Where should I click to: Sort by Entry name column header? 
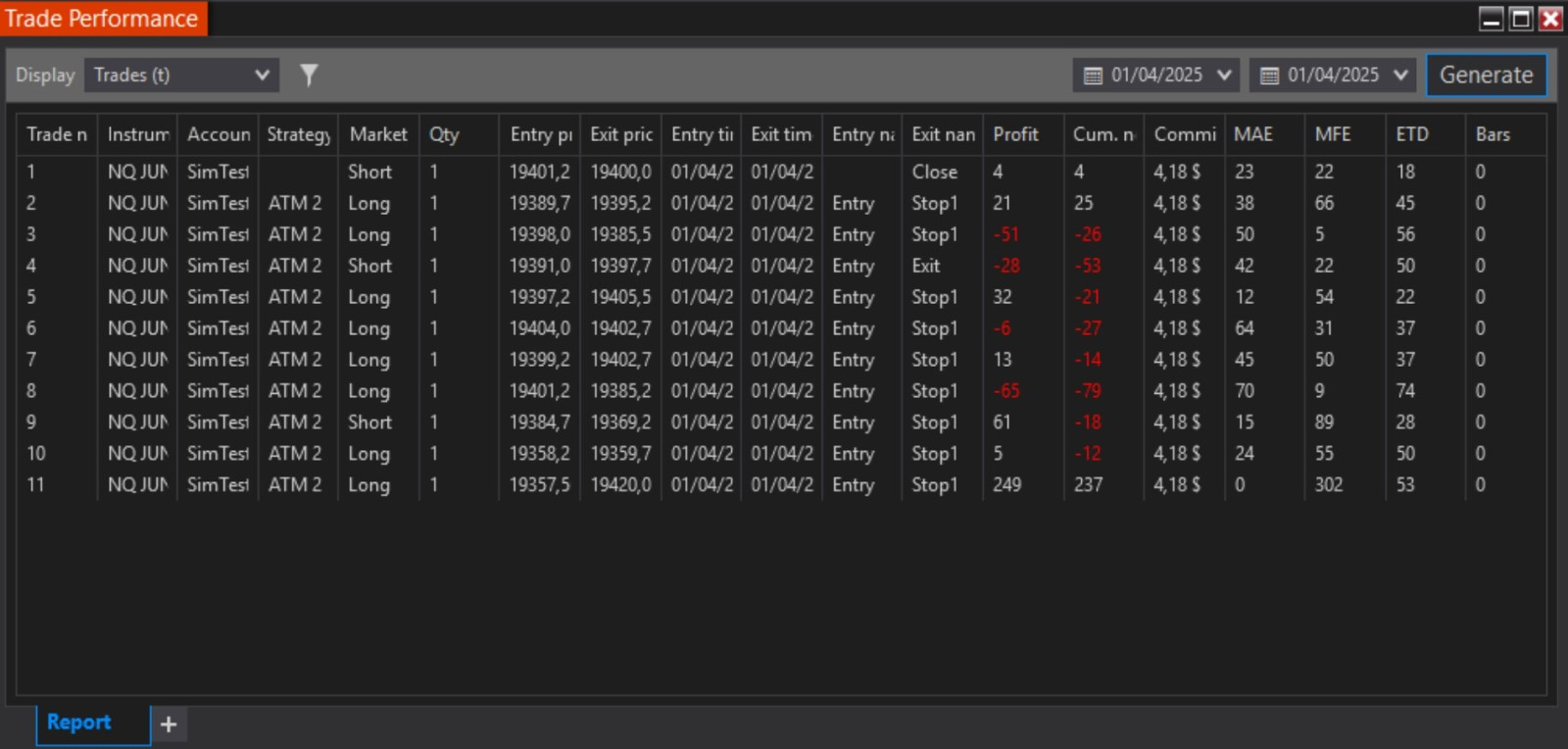pos(861,134)
